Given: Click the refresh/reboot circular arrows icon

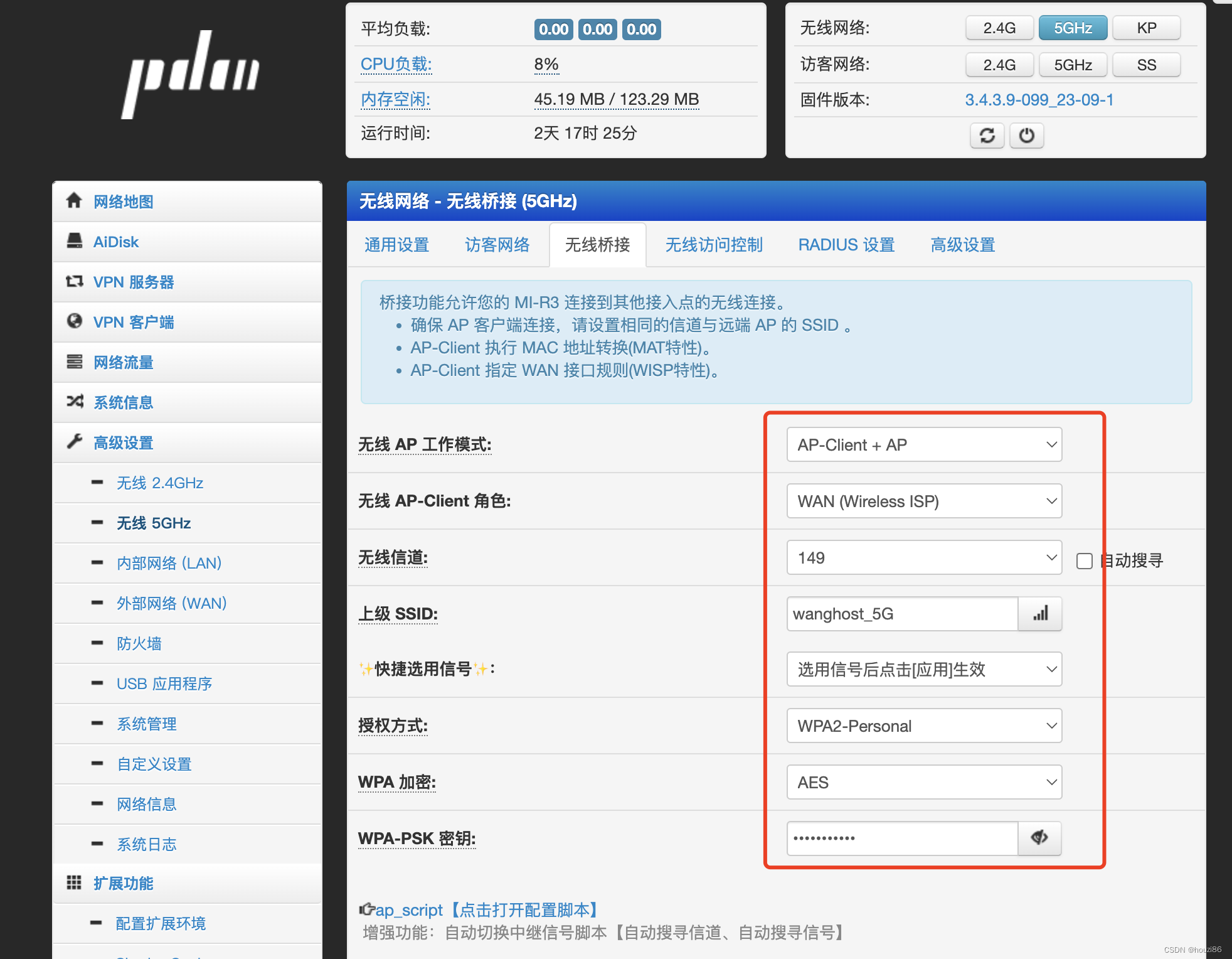Looking at the screenshot, I should (x=987, y=136).
